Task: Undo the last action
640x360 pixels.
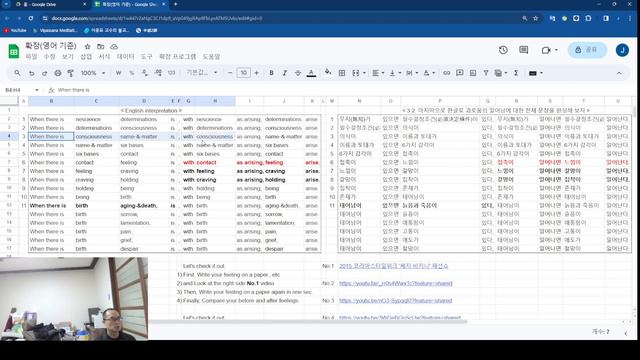Action: pos(31,73)
